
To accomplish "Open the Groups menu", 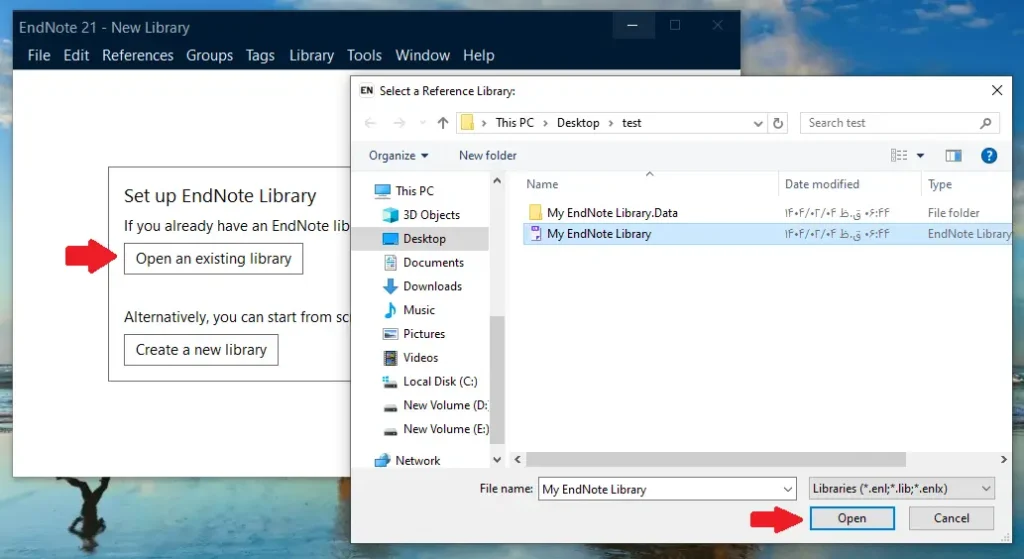I will point(210,56).
